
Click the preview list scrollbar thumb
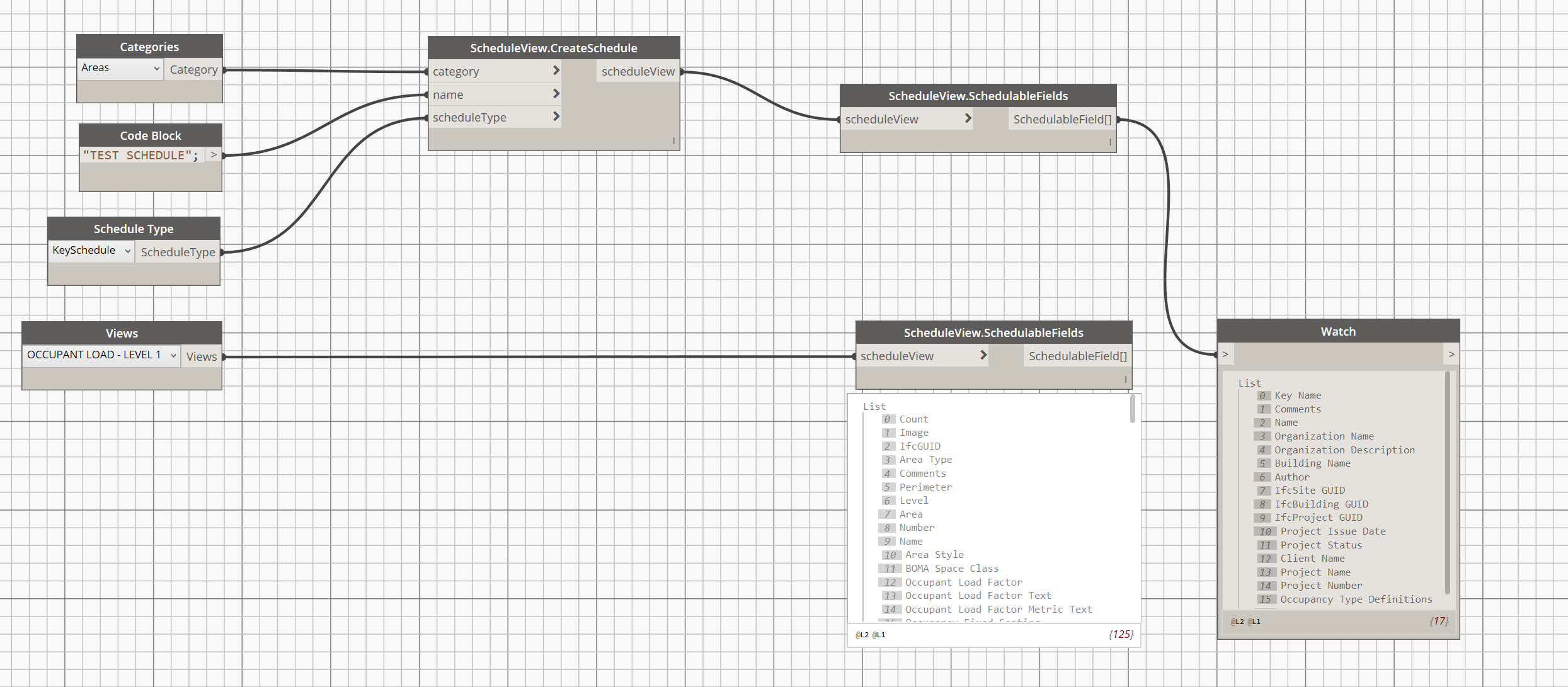[x=1132, y=409]
